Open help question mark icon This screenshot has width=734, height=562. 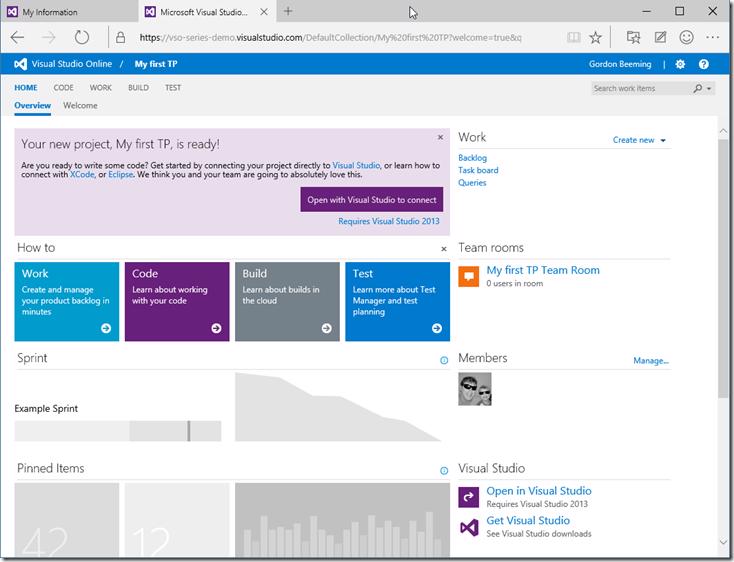point(704,64)
